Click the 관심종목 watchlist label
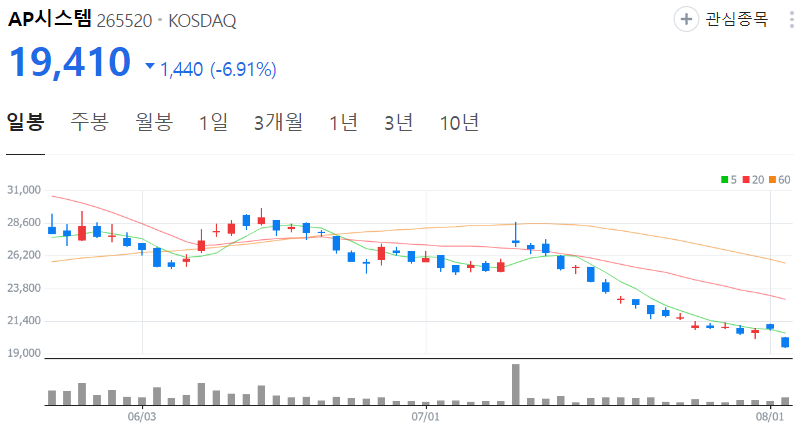The image size is (803, 427). coord(737,19)
